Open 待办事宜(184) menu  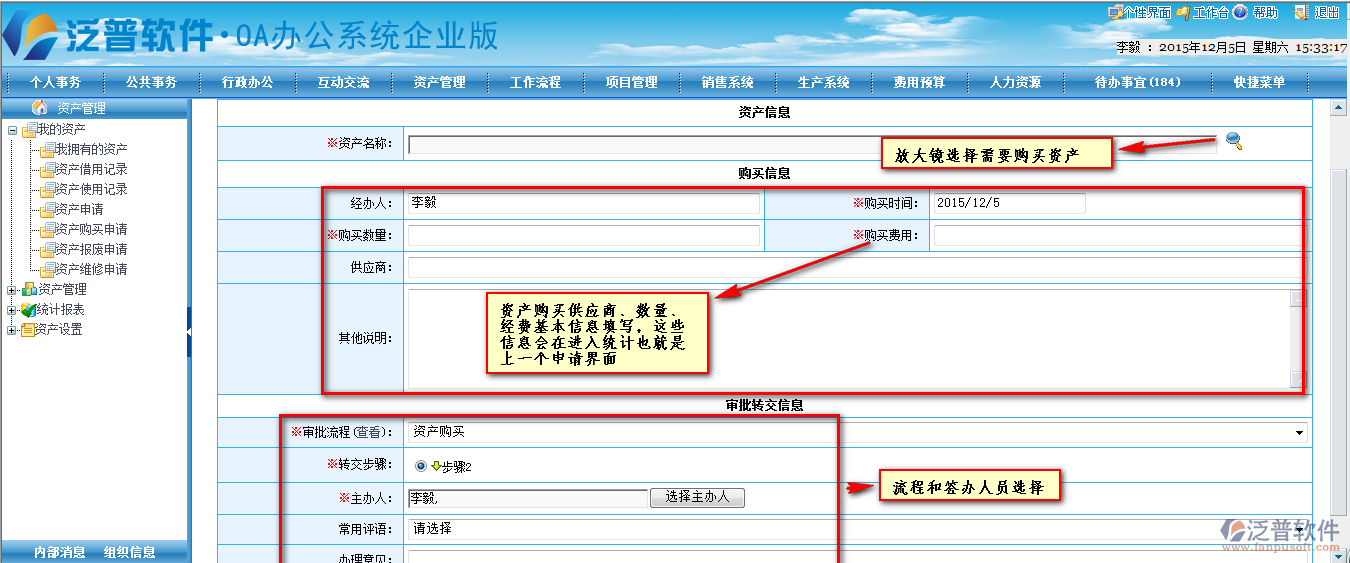click(x=1137, y=82)
